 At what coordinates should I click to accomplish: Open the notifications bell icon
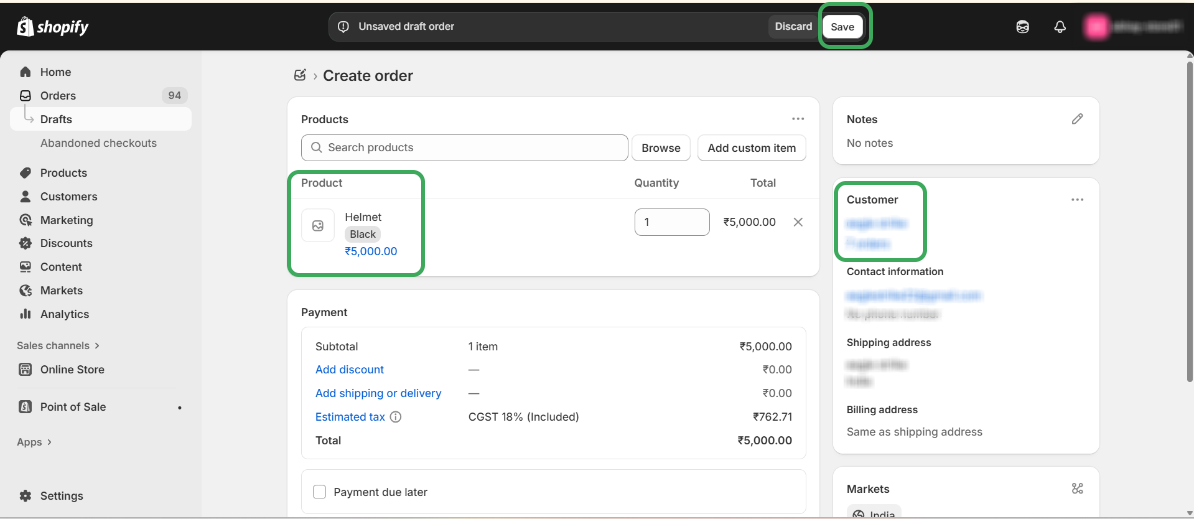pos(1060,27)
